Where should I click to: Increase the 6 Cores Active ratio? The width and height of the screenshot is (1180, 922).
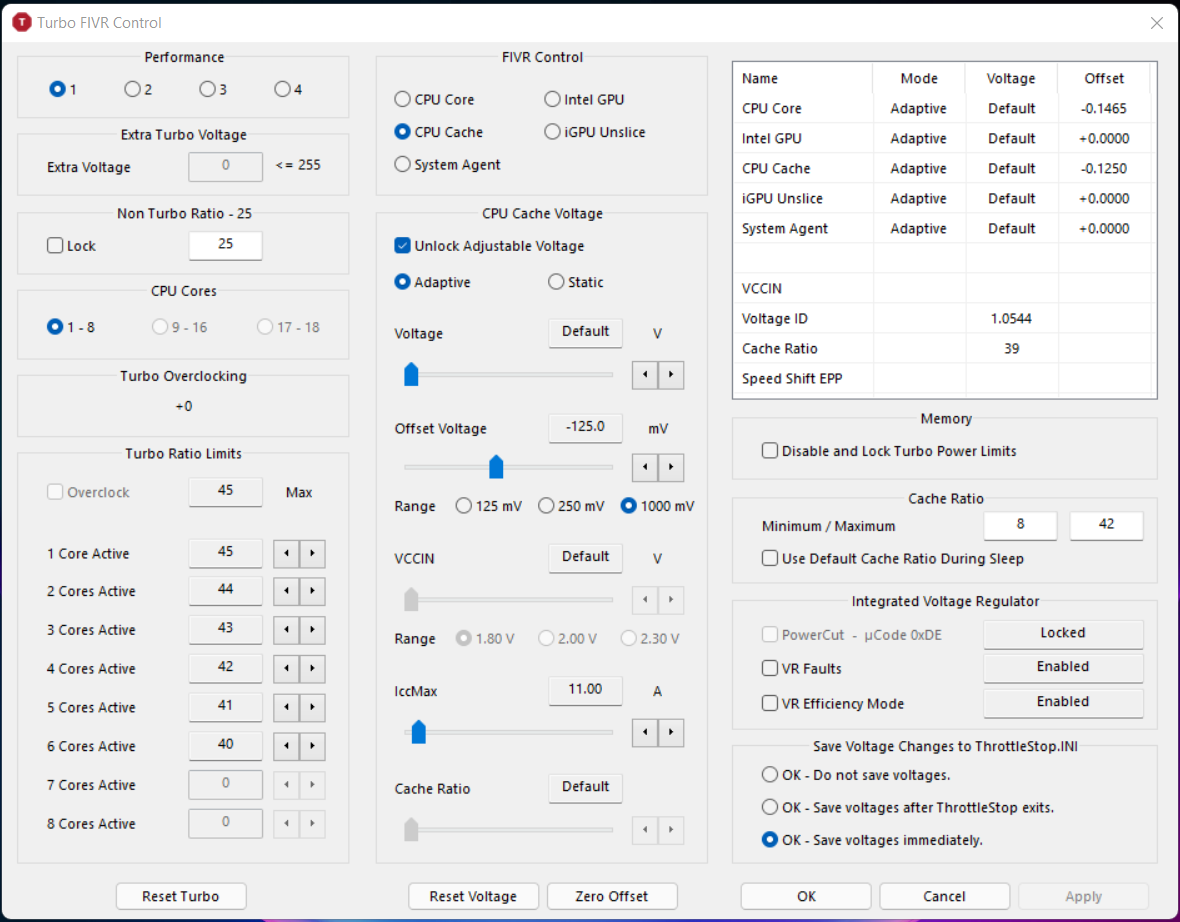[x=312, y=746]
